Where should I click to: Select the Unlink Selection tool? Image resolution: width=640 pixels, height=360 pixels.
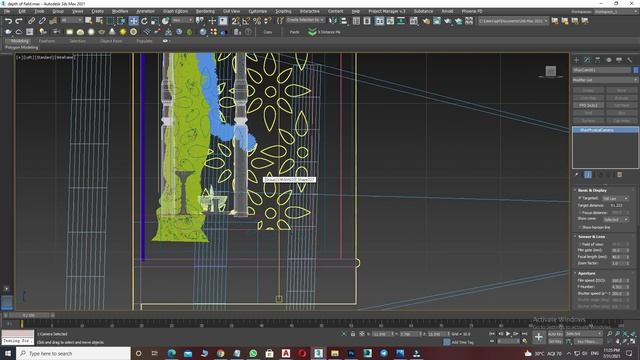pyautogui.click(x=42, y=21)
